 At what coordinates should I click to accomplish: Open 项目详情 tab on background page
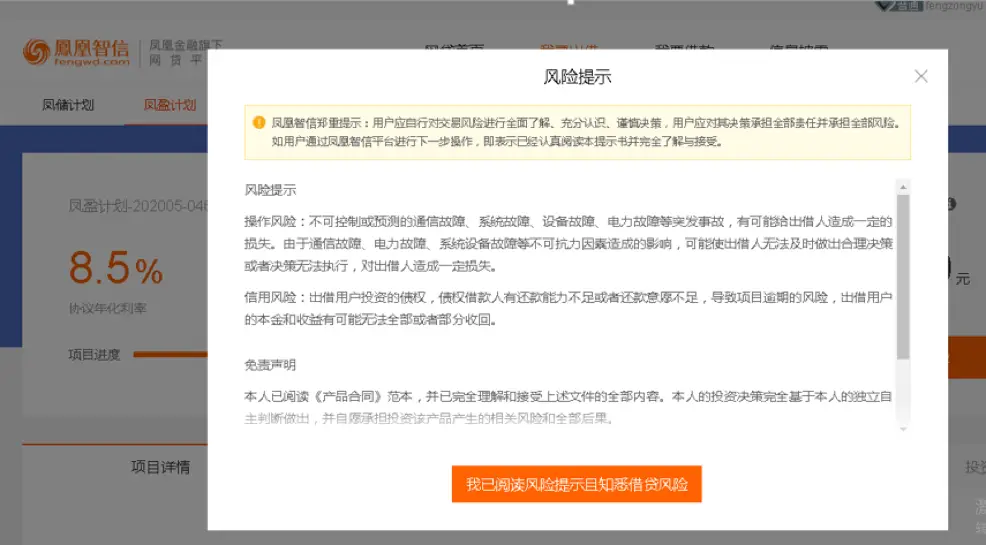coord(160,466)
